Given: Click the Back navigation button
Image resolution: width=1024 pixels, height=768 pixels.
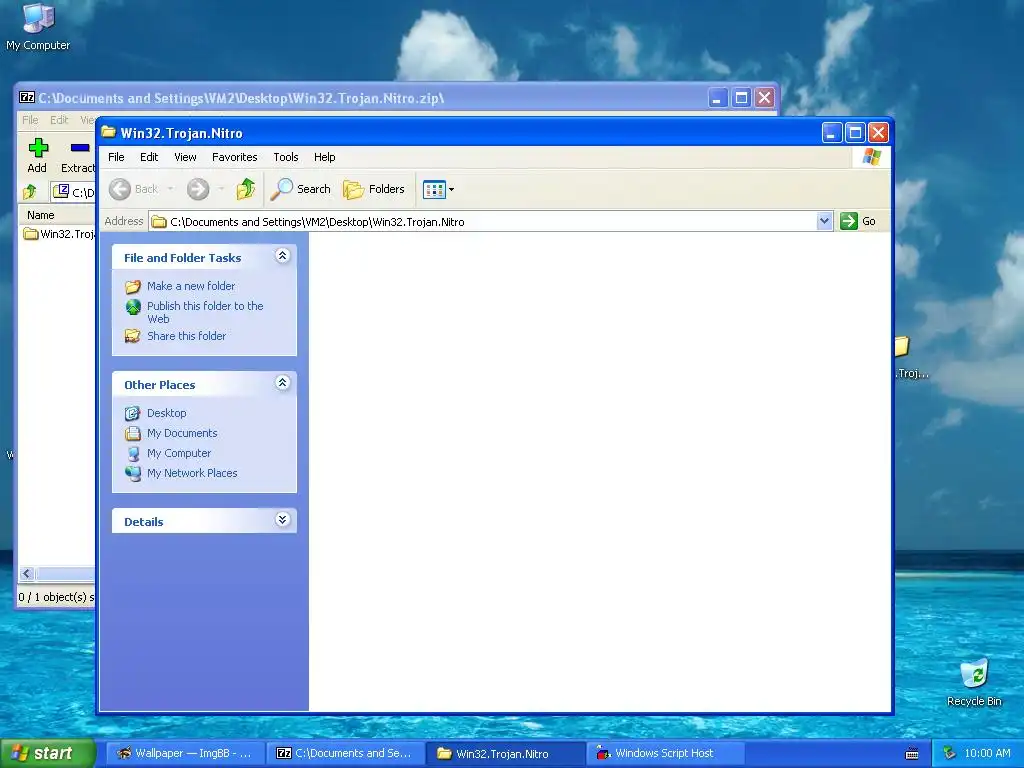Looking at the screenshot, I should [134, 189].
